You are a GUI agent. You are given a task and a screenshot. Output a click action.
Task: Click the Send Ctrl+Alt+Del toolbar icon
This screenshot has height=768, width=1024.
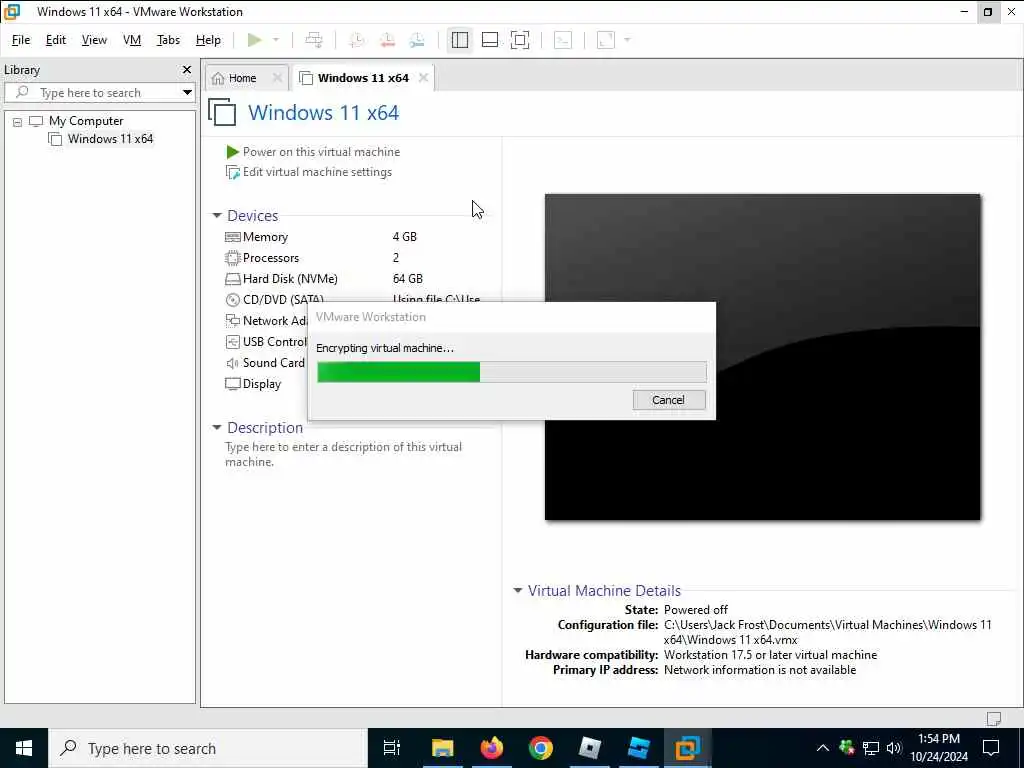[x=314, y=40]
